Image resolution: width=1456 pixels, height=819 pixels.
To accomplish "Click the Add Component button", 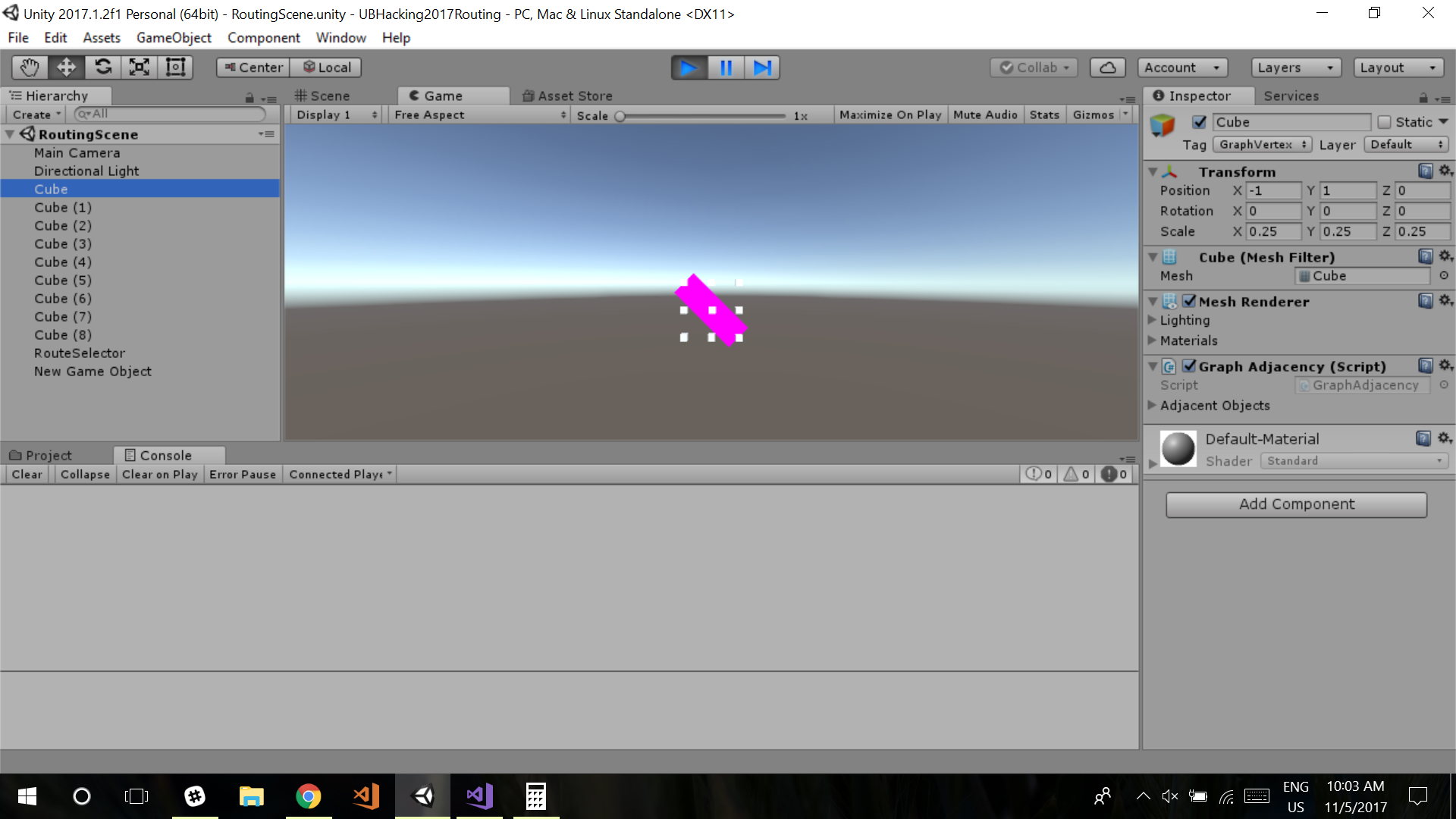I will (x=1296, y=504).
